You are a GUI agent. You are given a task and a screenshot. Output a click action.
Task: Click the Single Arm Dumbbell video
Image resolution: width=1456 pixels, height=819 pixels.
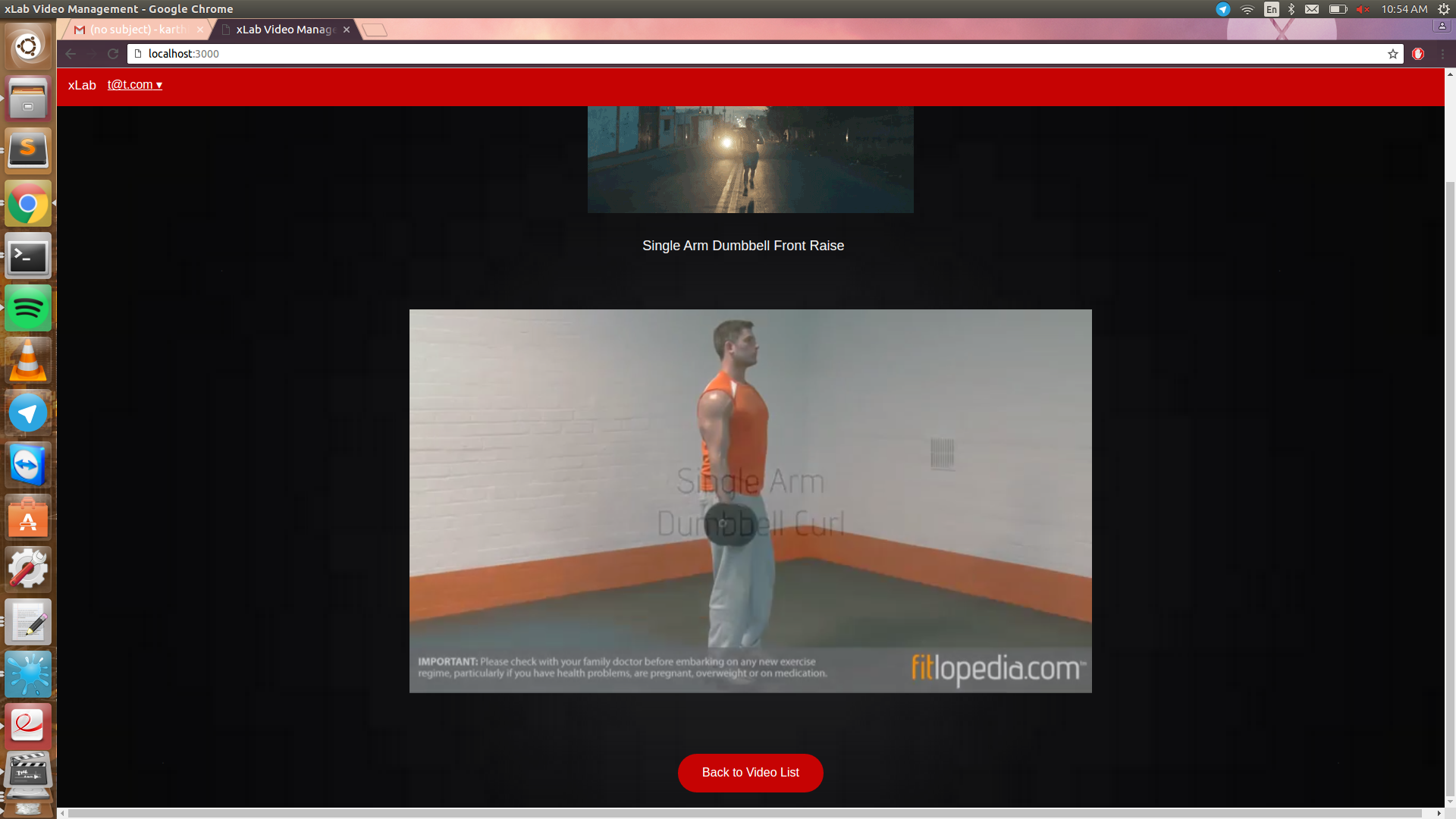750,500
